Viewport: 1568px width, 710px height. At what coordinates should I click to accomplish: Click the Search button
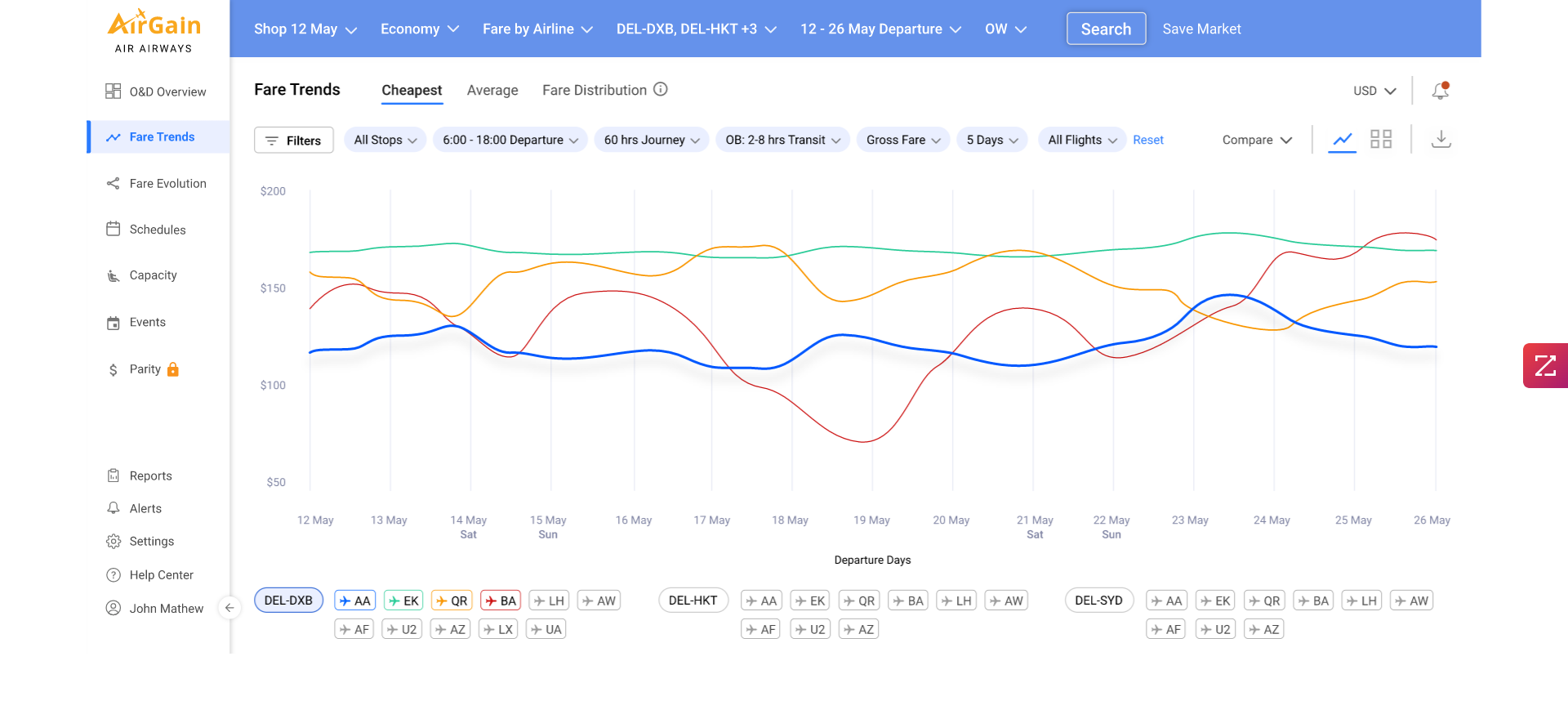tap(1106, 29)
